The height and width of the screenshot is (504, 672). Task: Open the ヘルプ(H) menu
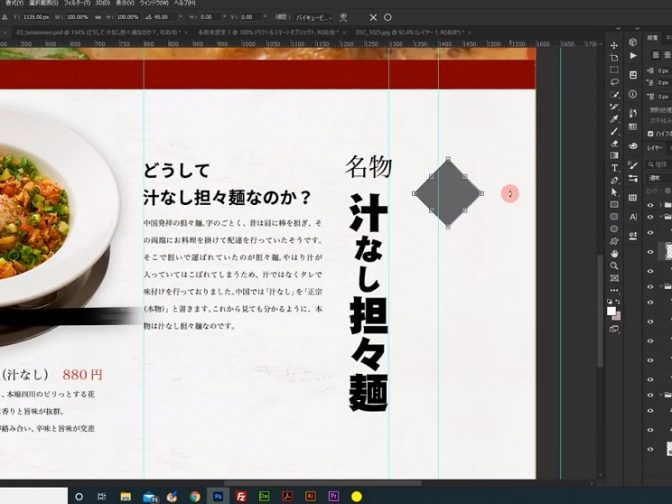pos(185,3)
